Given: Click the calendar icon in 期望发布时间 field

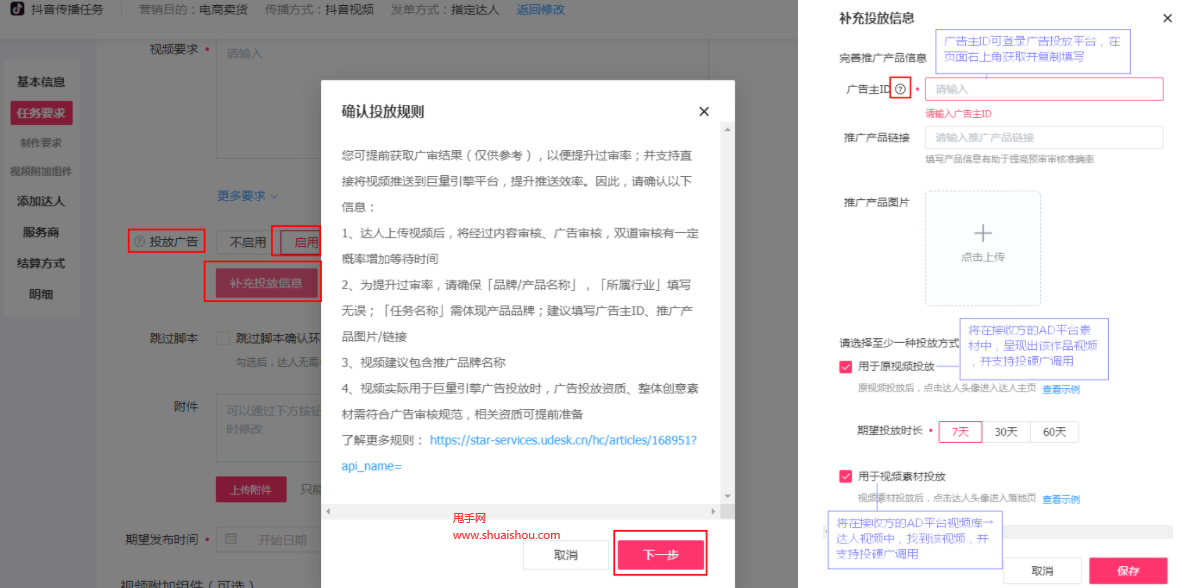Looking at the screenshot, I should pos(231,539).
